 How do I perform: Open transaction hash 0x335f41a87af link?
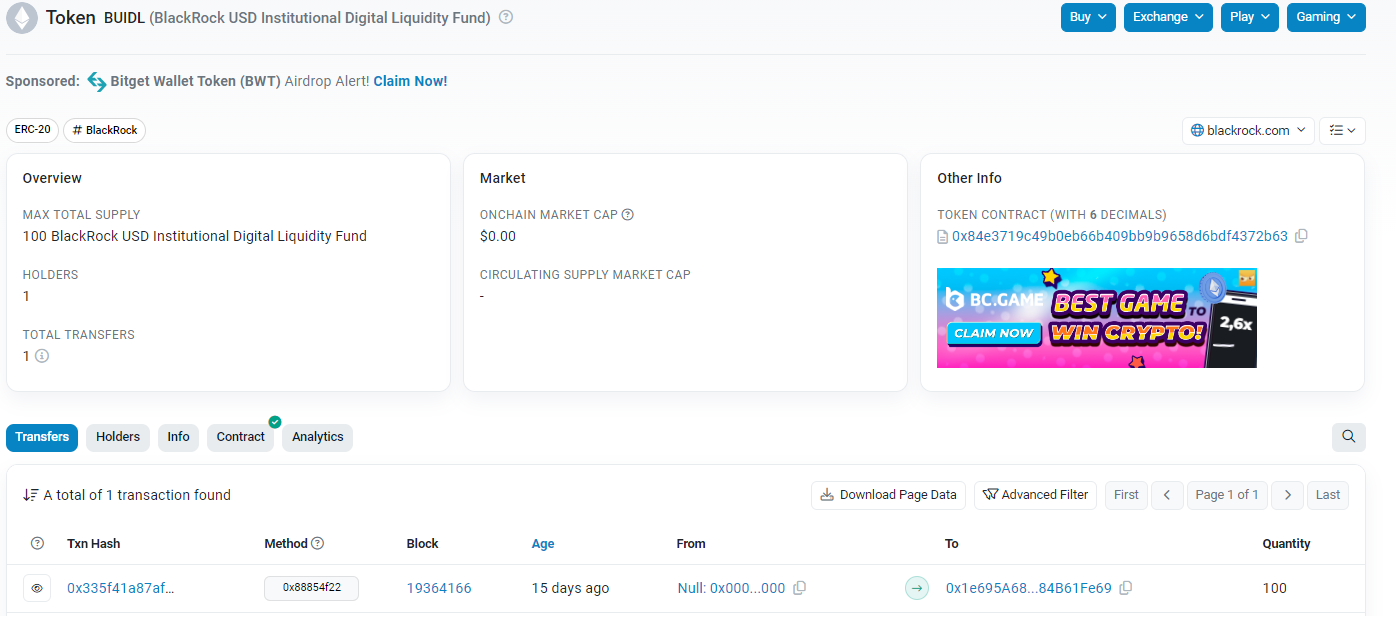(x=121, y=588)
